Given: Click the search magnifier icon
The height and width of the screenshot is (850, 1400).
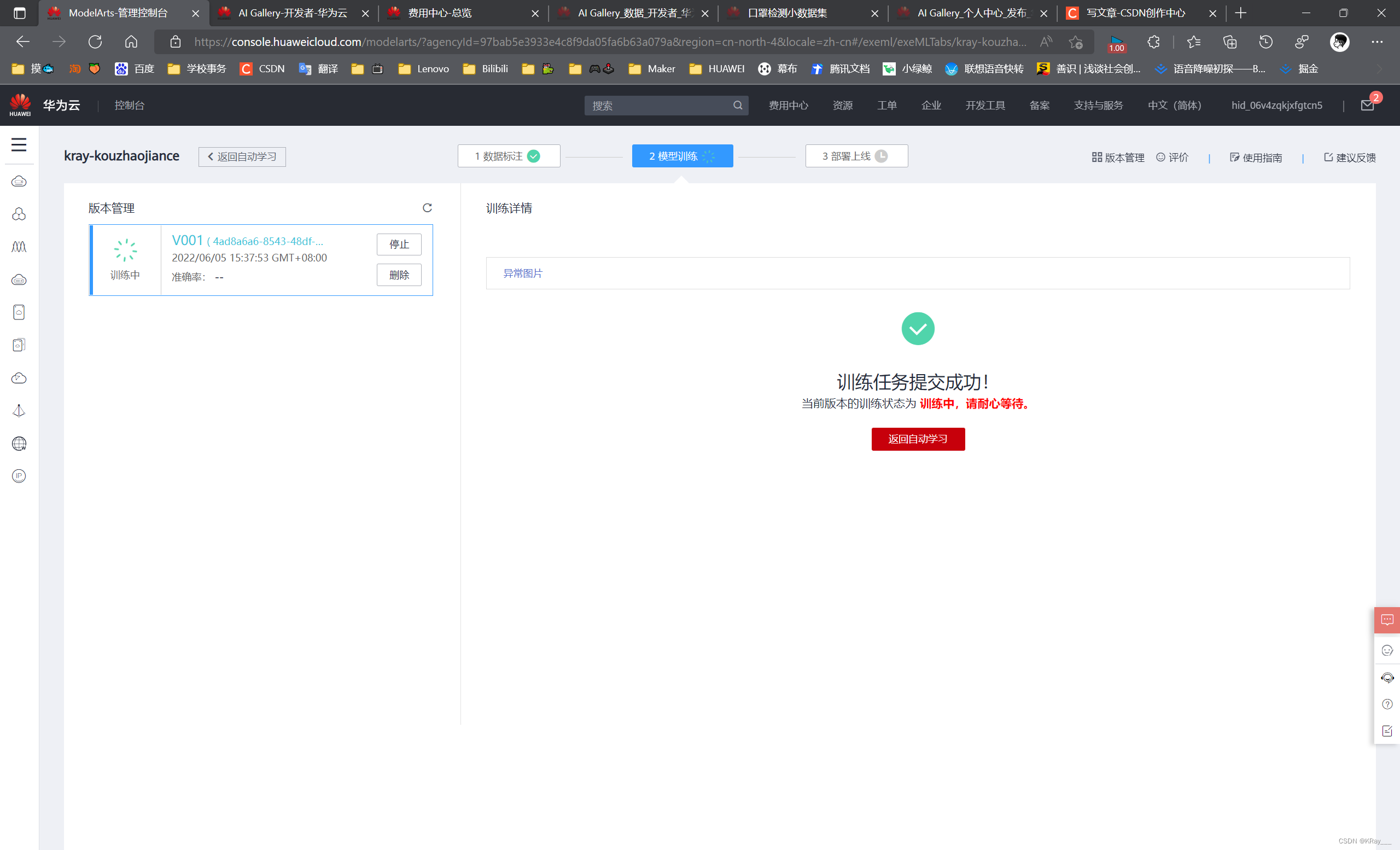Looking at the screenshot, I should tap(738, 105).
